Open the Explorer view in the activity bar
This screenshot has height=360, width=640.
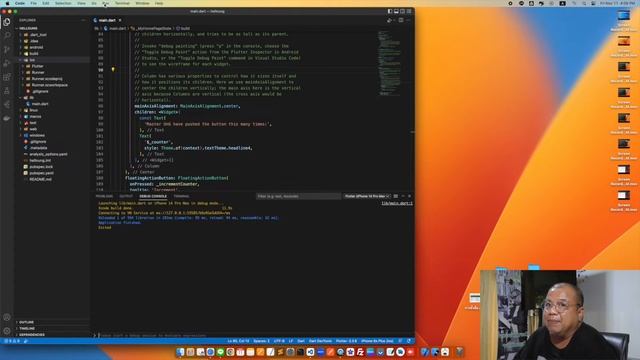click(7, 22)
